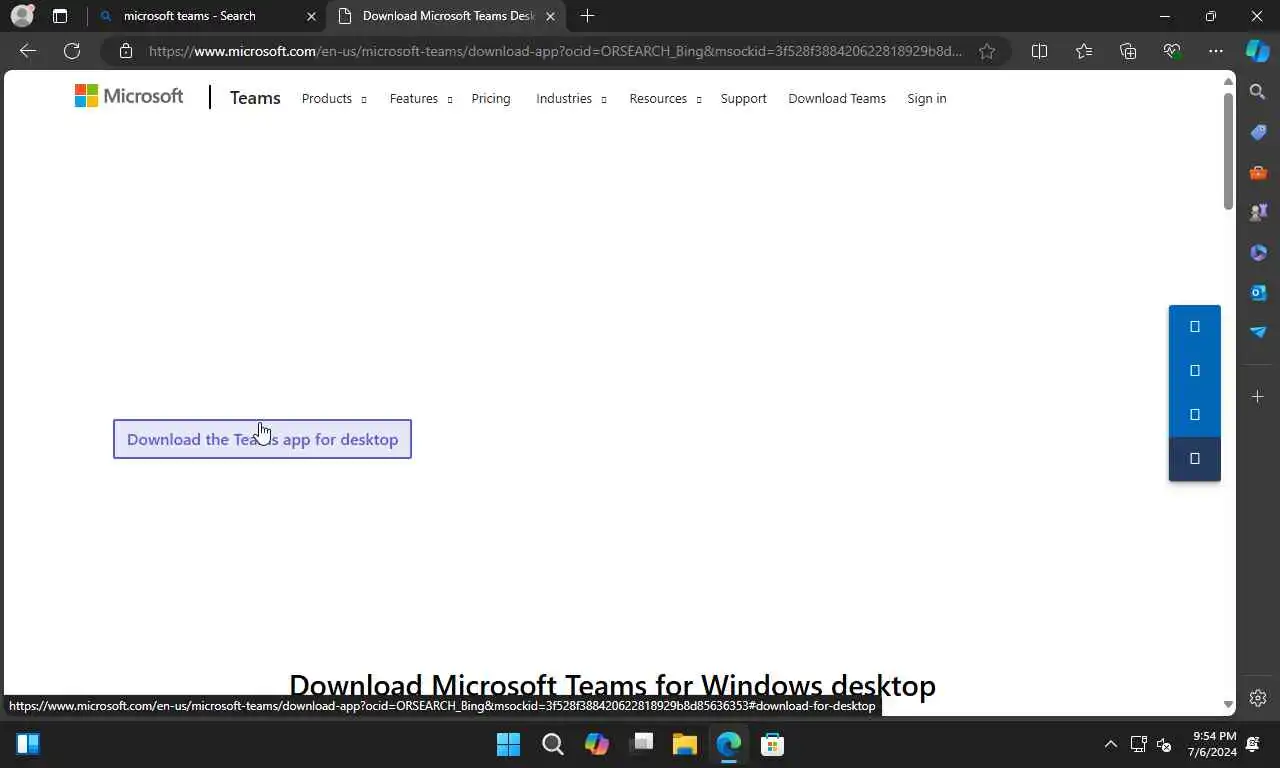View site information lock icon

[125, 51]
